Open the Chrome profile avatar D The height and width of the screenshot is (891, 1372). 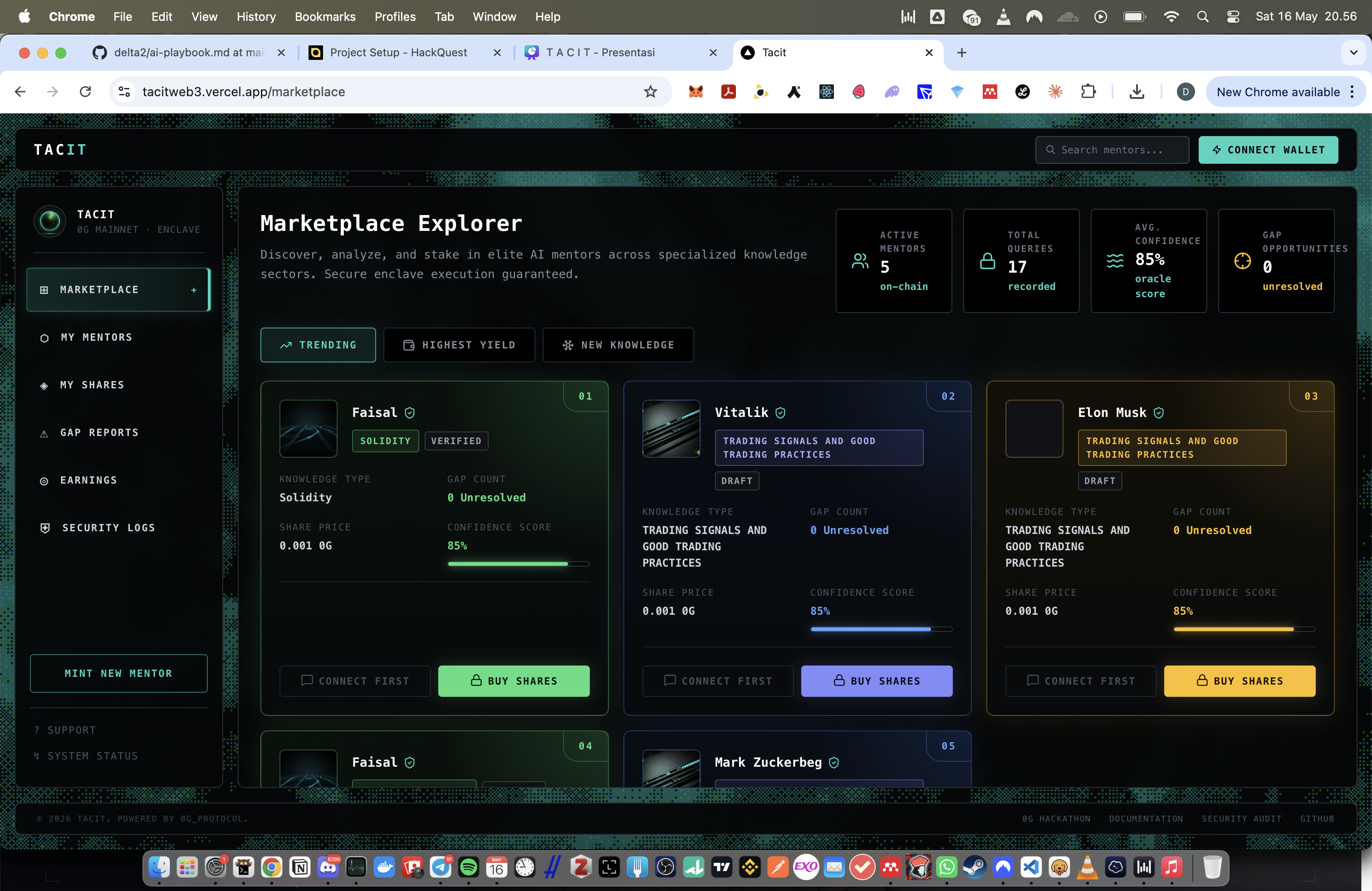tap(1185, 92)
